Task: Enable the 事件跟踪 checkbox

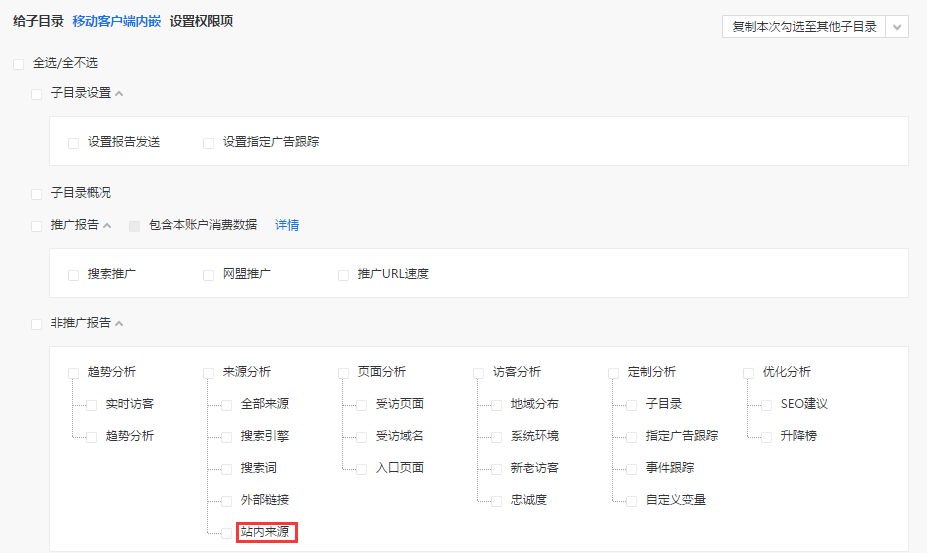Action: tap(632, 469)
